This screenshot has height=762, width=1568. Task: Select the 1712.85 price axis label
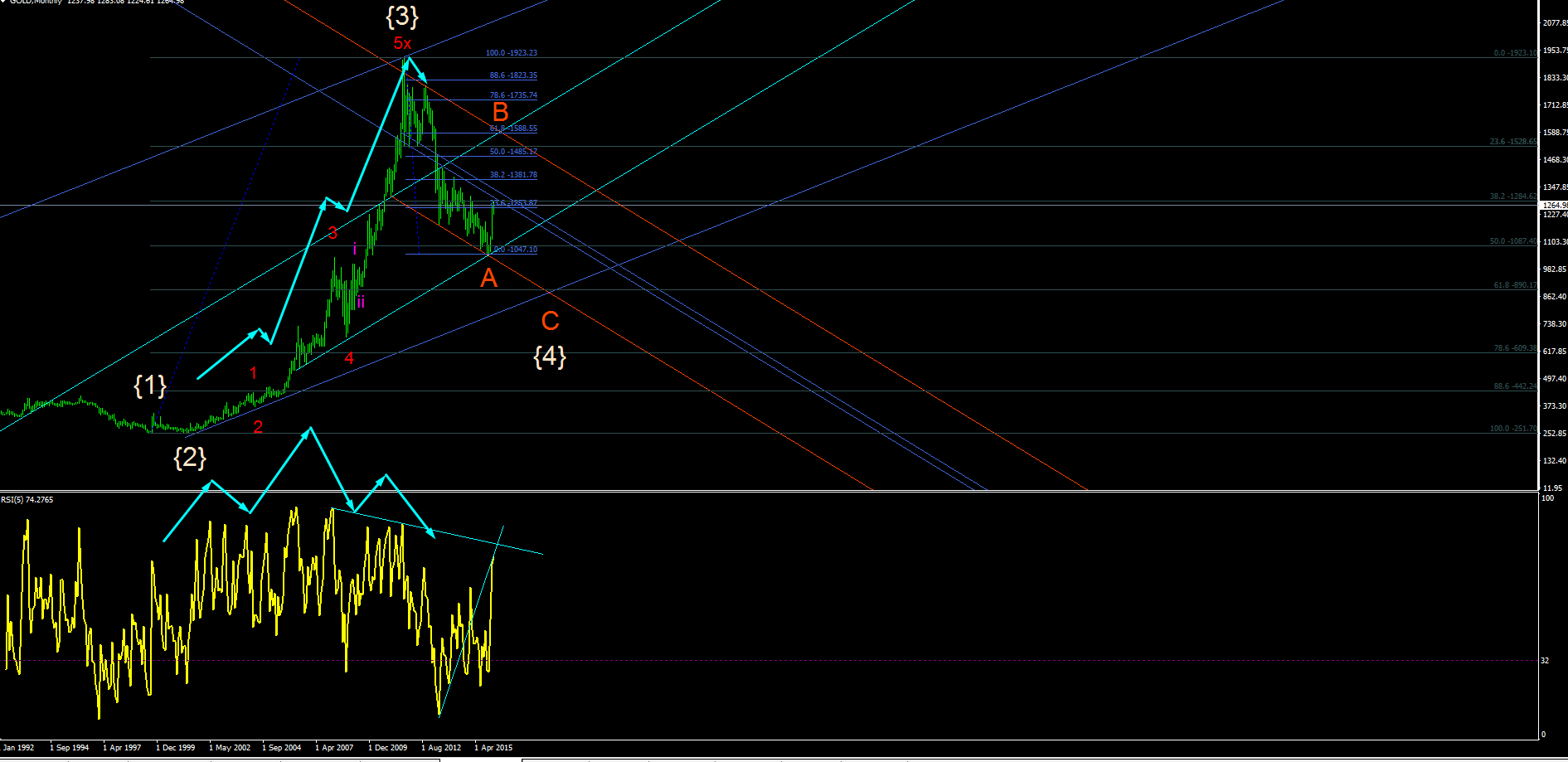point(1555,105)
